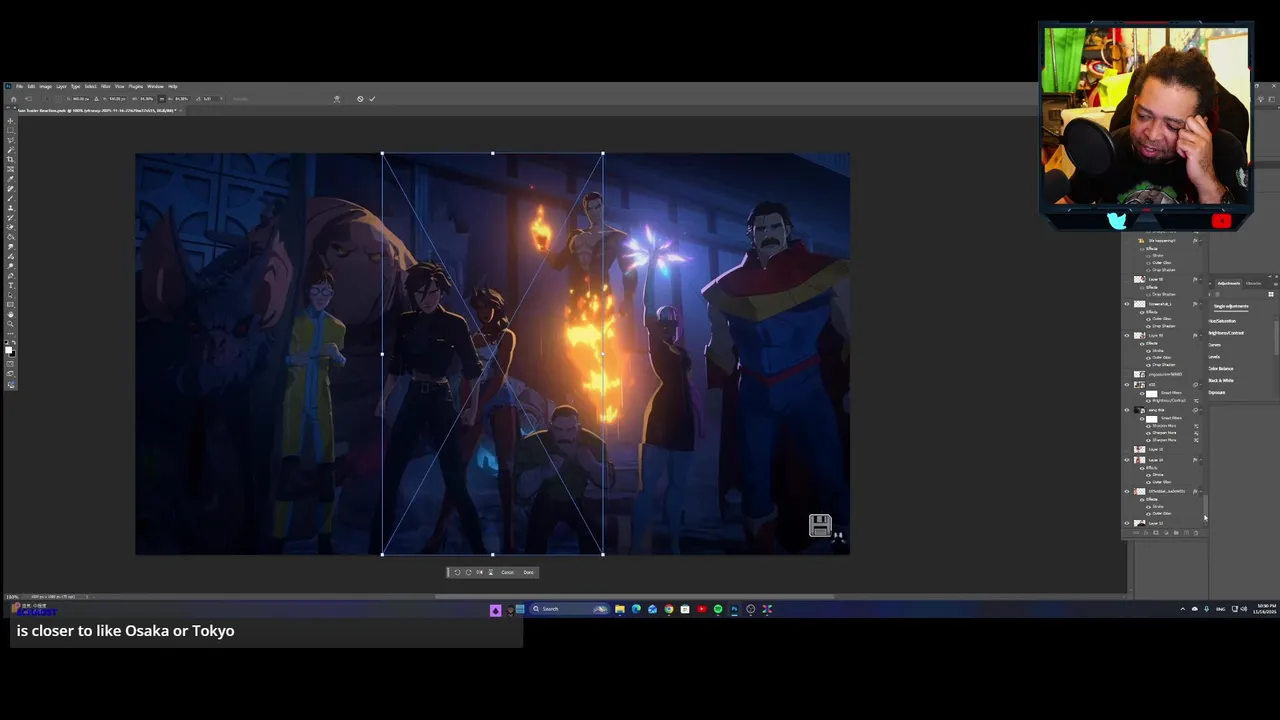Viewport: 1280px width, 720px height.
Task: Click the taskbar Search box
Action: [x=570, y=609]
